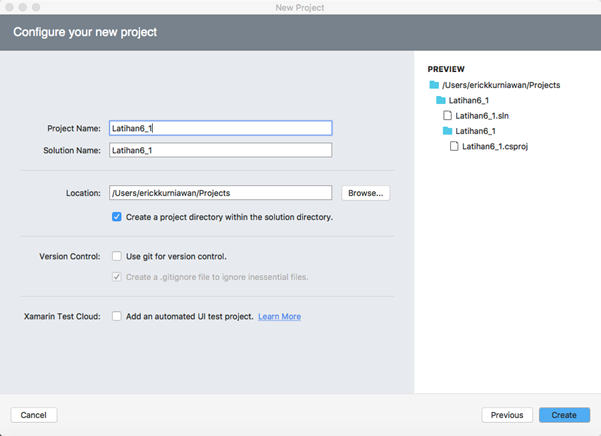Go back with the Previous button
This screenshot has width=601, height=436.
pyautogui.click(x=507, y=415)
